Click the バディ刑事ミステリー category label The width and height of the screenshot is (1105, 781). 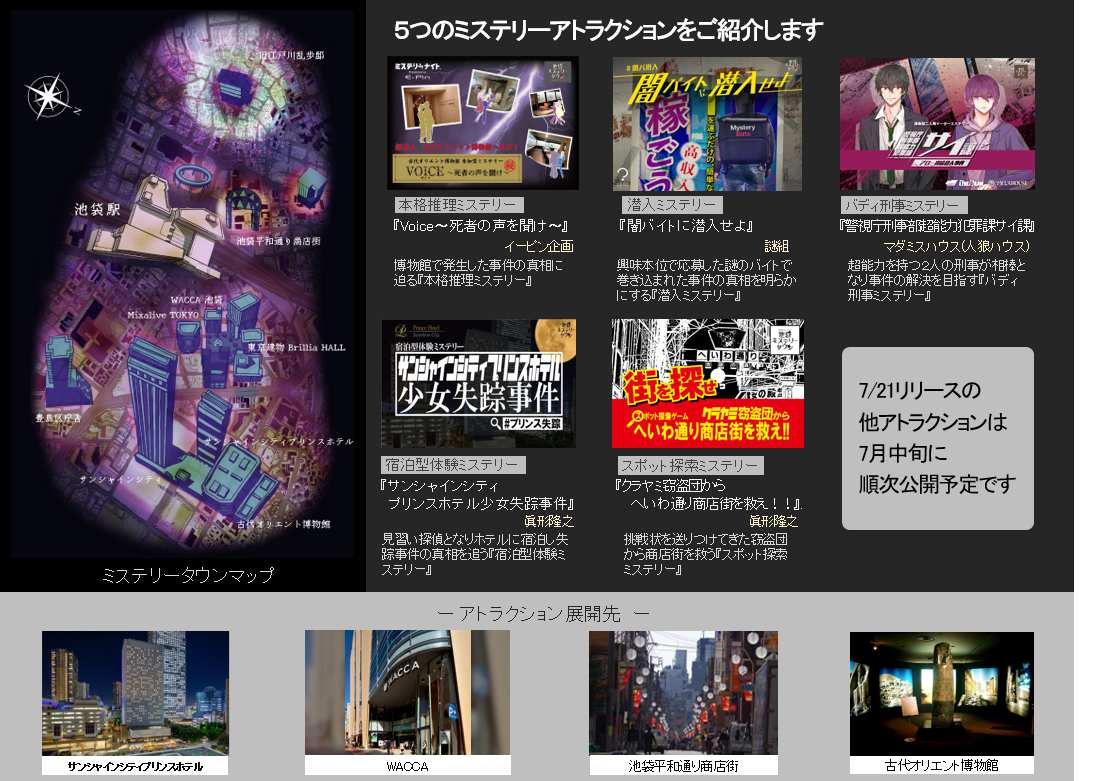point(904,205)
